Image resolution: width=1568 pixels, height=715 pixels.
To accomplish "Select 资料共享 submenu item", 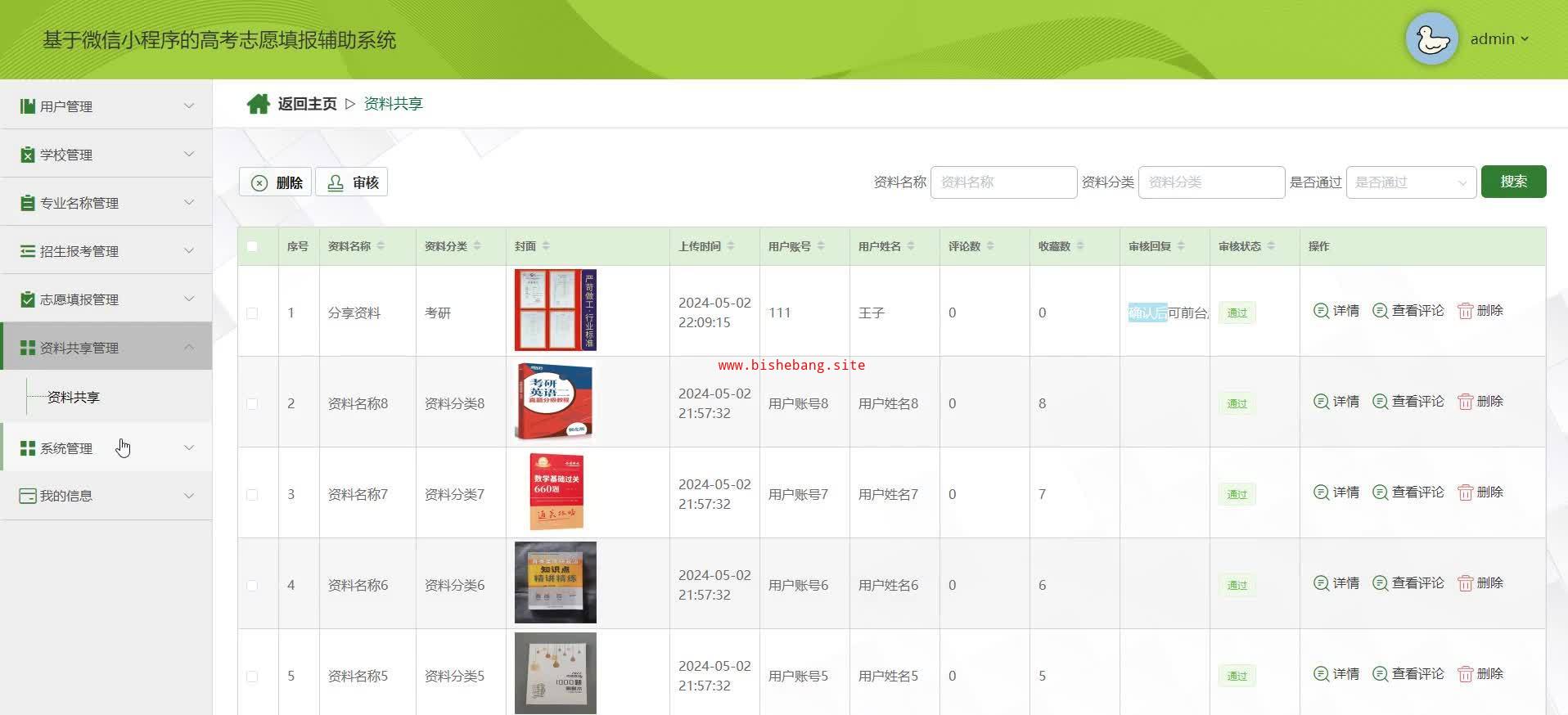I will click(74, 398).
